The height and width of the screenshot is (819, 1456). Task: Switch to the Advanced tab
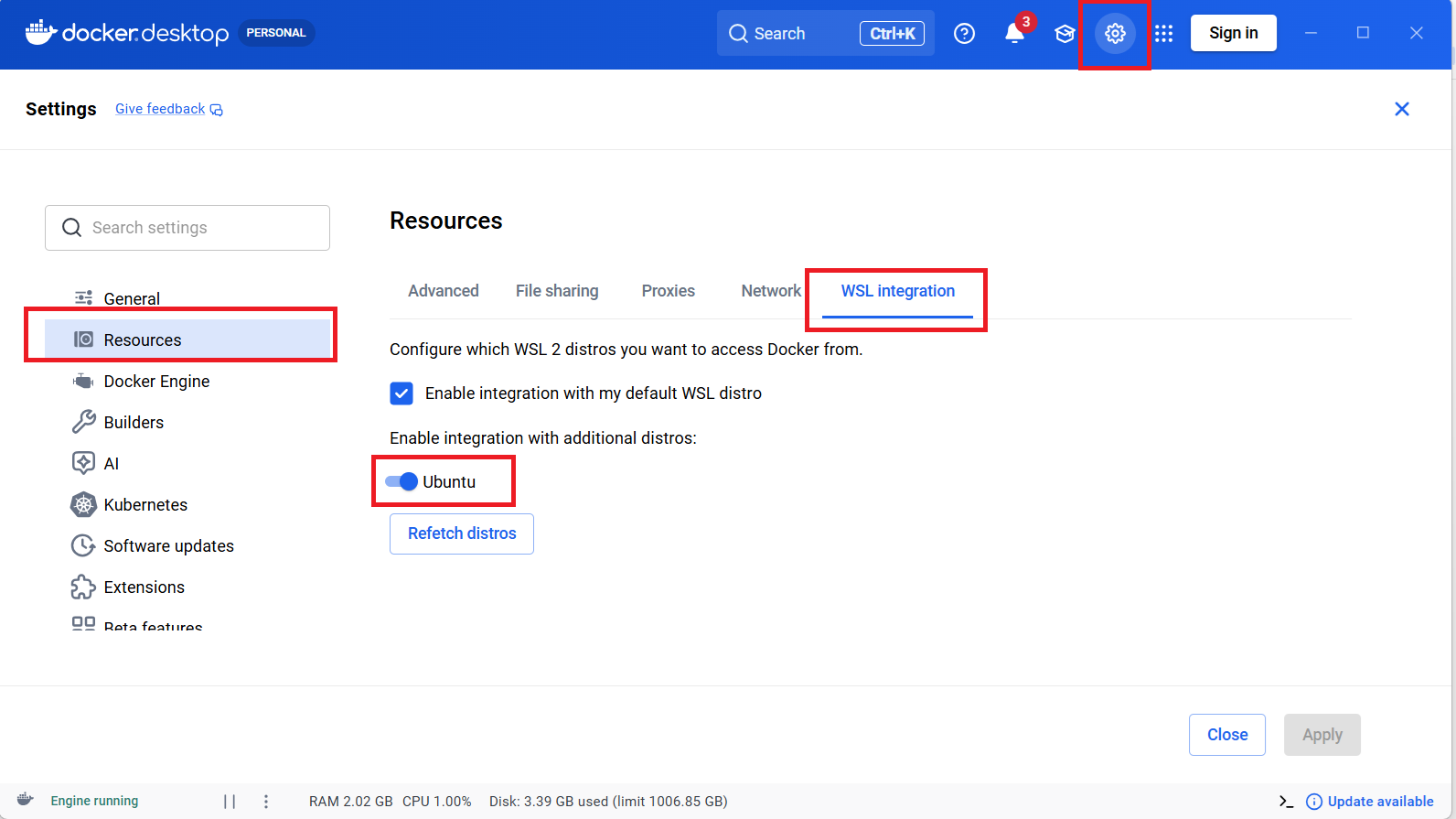tap(444, 291)
